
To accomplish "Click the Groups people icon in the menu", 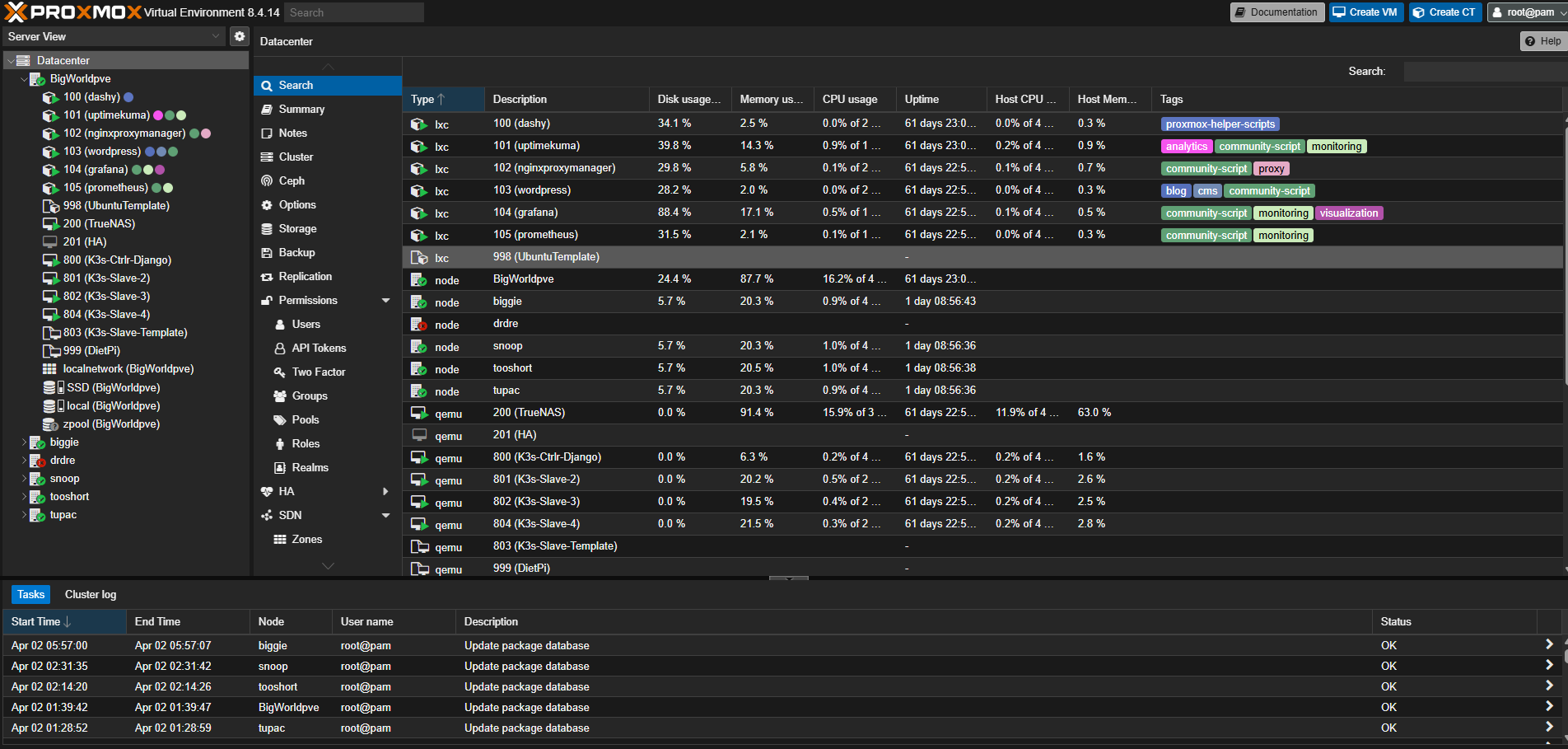I will 280,396.
